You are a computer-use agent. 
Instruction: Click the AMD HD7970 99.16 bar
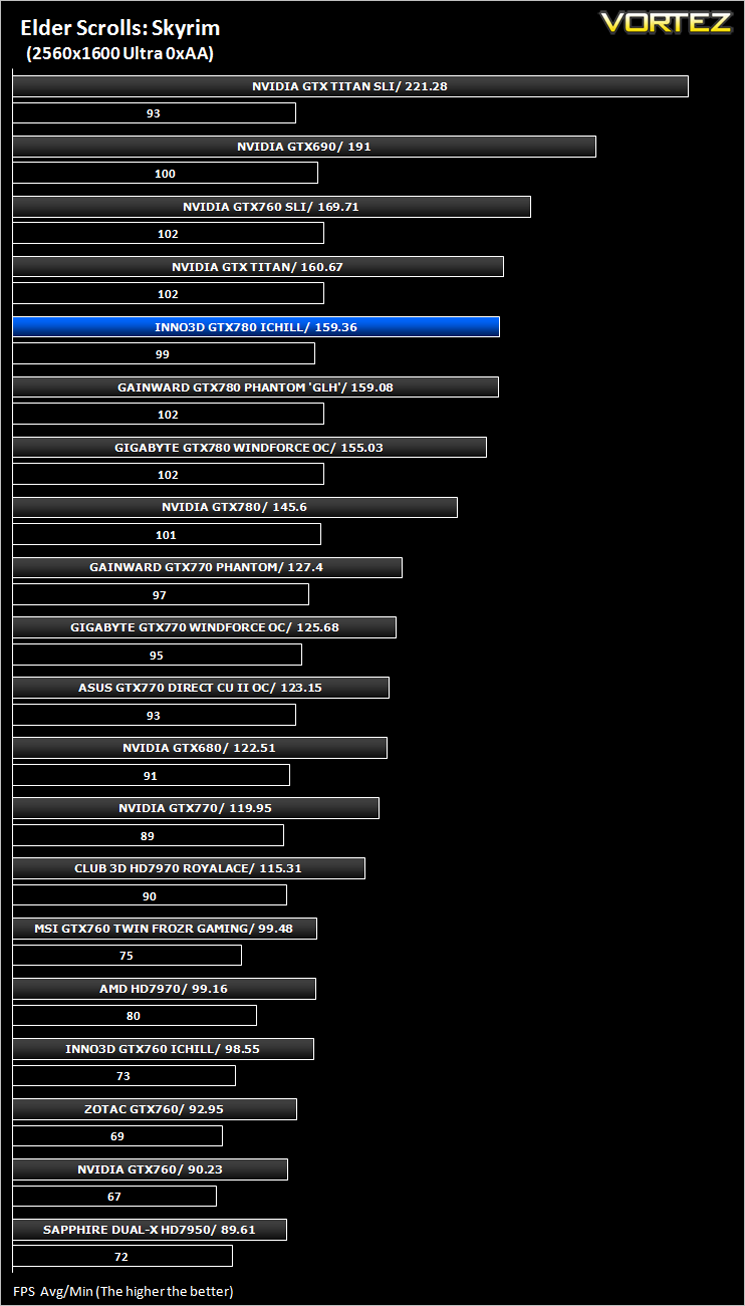click(x=164, y=988)
